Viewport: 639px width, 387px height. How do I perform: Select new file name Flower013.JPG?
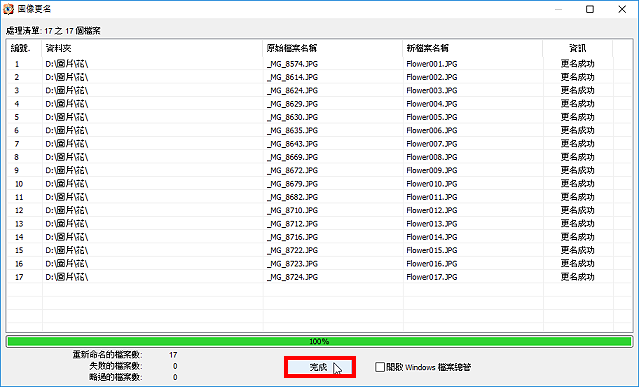click(432, 224)
